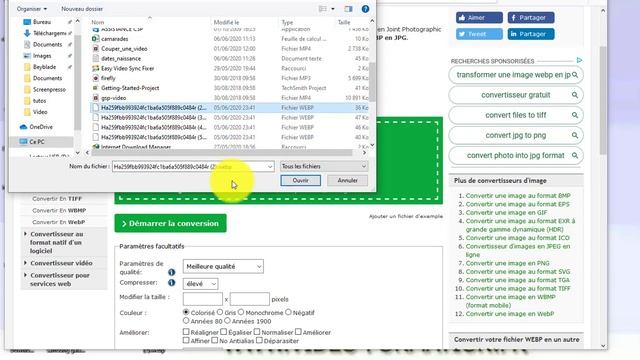This screenshot has width=640, height=360.
Task: Enable the Égaliser checkbox
Action: 224,332
